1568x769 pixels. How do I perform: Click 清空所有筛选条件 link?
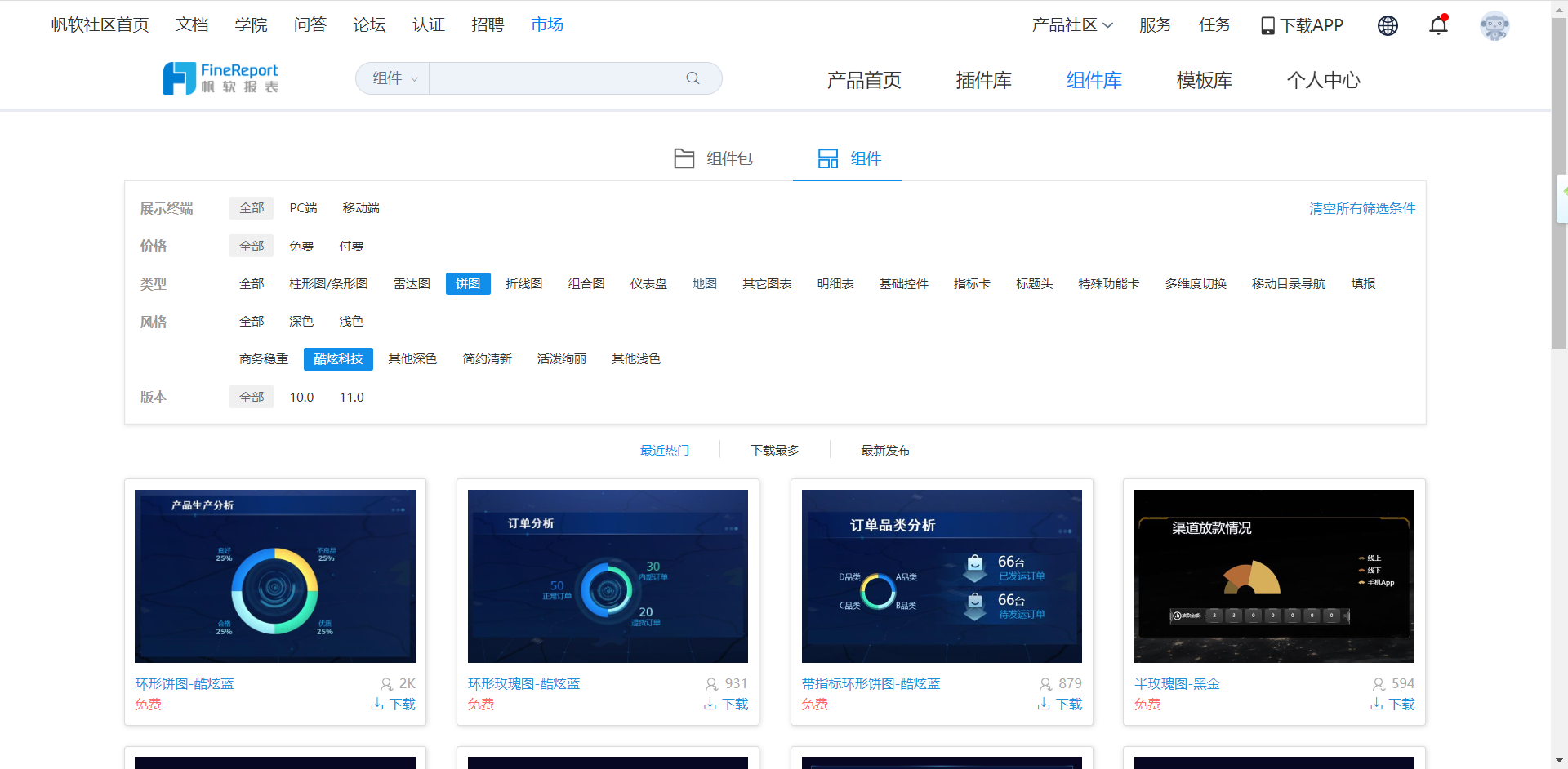click(x=1361, y=209)
